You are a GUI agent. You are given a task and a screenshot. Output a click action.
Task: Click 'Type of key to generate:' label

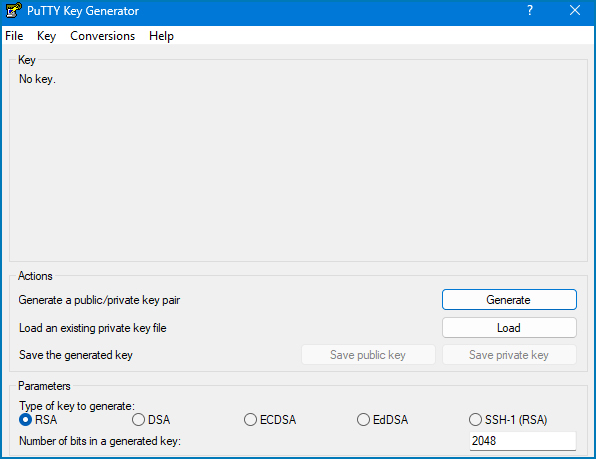(77, 406)
